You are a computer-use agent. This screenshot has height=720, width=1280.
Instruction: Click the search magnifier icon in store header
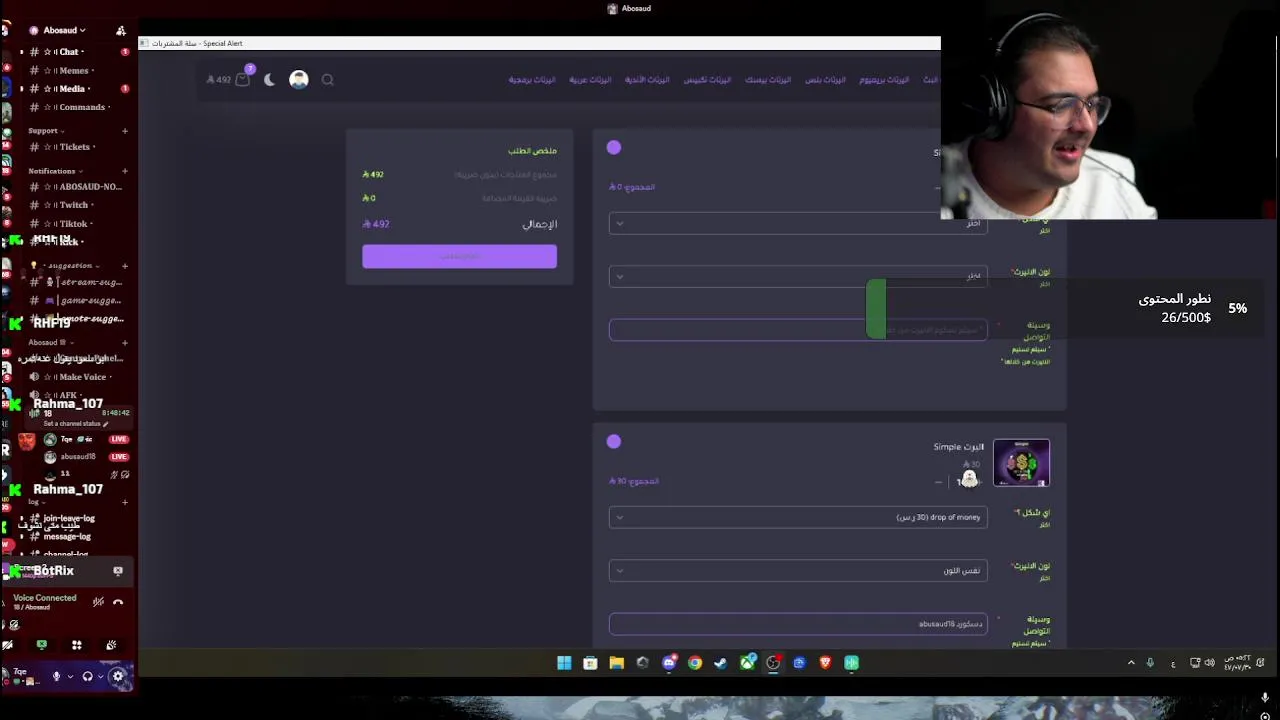click(x=327, y=79)
